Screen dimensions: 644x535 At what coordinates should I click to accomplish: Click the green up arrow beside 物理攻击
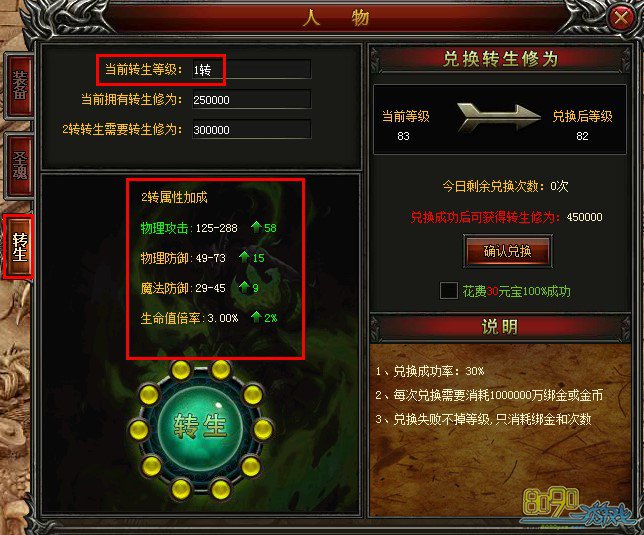[256, 227]
